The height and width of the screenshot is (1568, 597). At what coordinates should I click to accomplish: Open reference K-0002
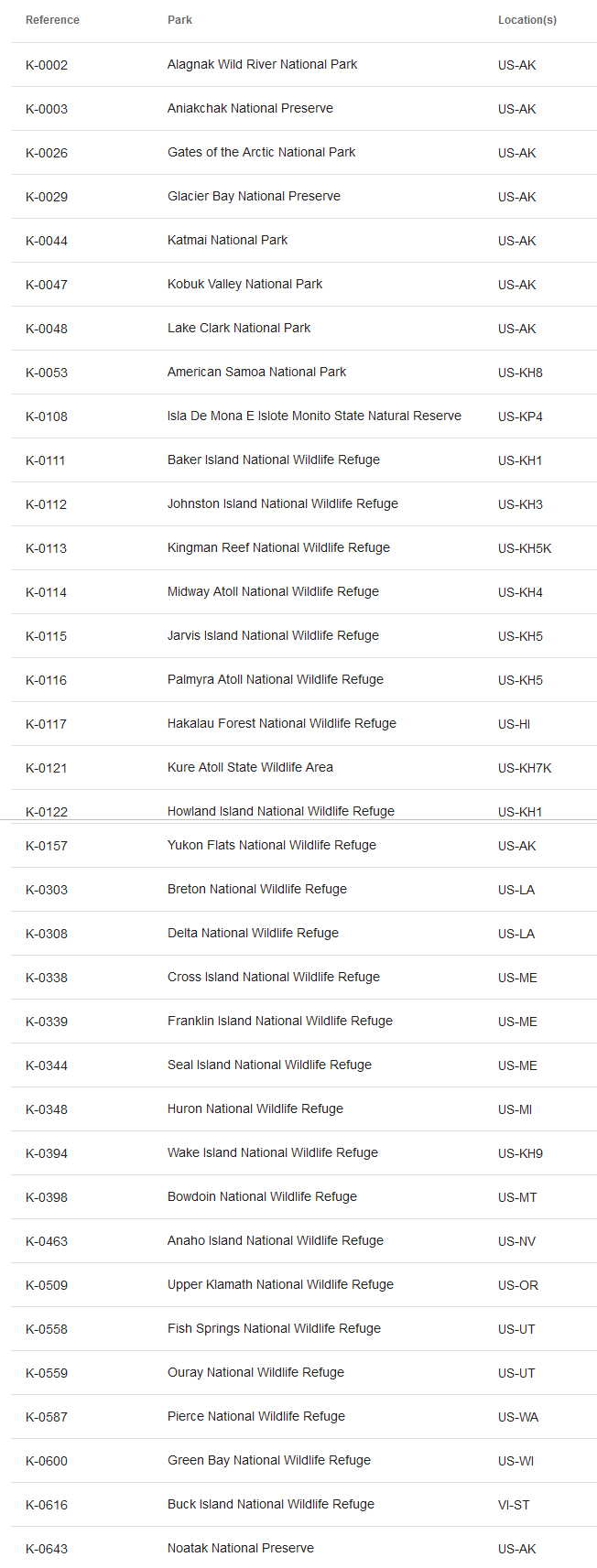(x=47, y=65)
